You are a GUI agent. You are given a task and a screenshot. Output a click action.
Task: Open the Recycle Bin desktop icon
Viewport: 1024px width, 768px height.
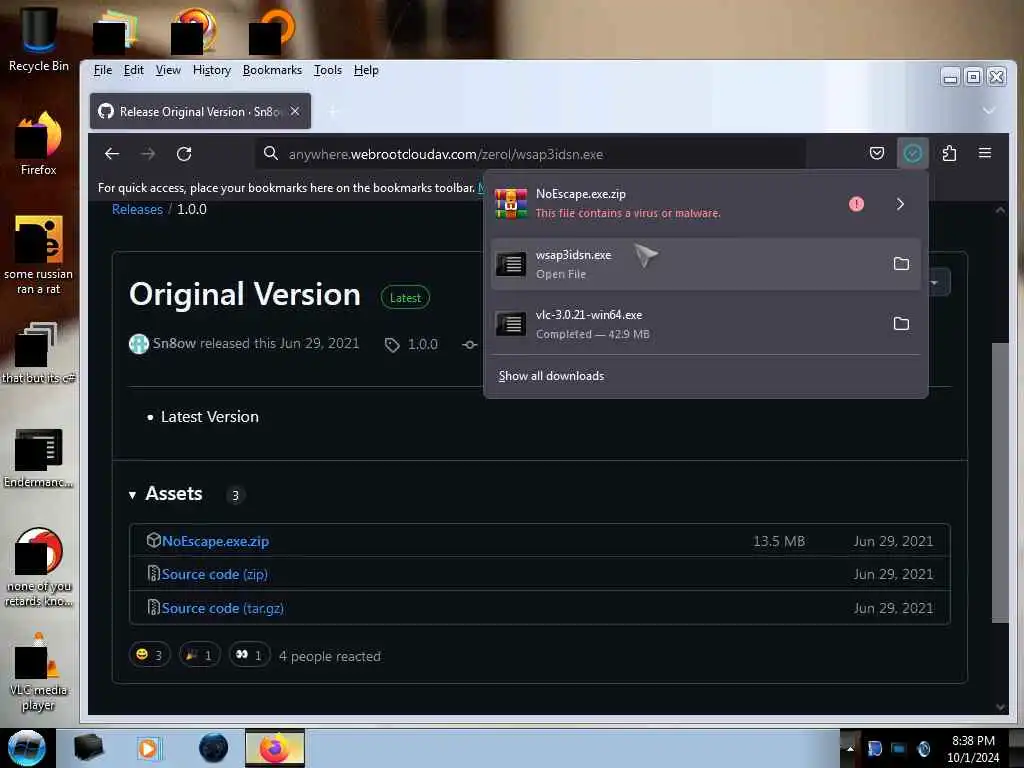pos(39,39)
